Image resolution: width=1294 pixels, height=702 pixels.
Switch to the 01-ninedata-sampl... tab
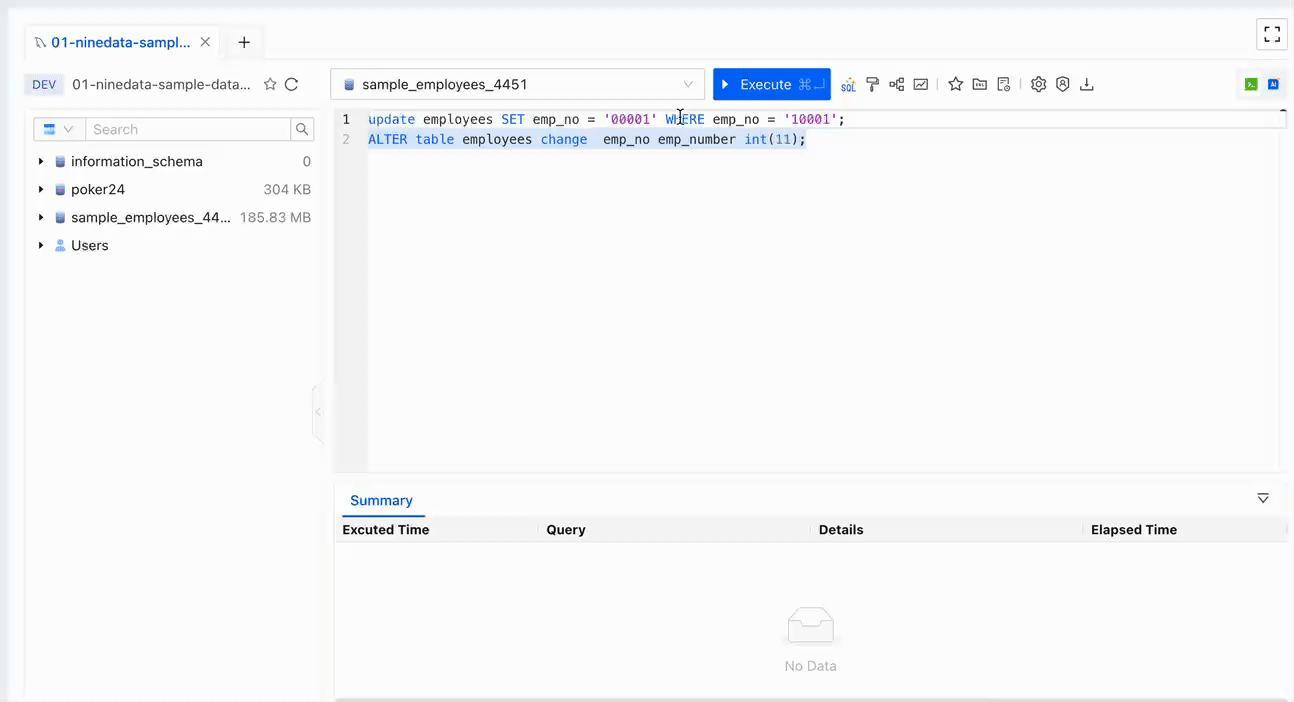point(120,42)
